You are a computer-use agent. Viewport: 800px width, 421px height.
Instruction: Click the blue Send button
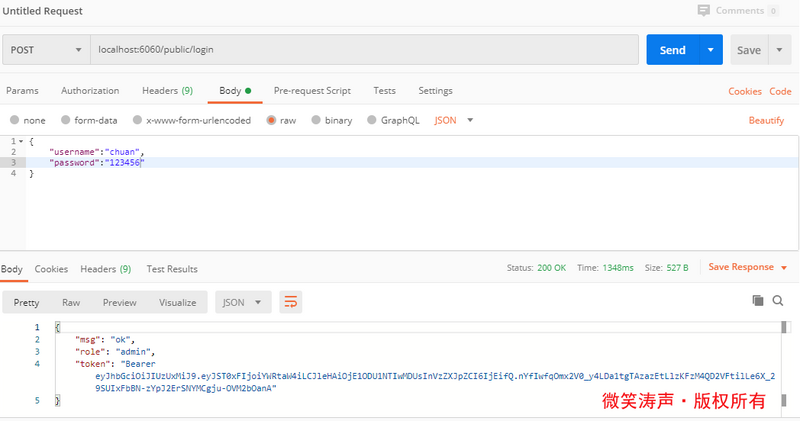(x=672, y=50)
